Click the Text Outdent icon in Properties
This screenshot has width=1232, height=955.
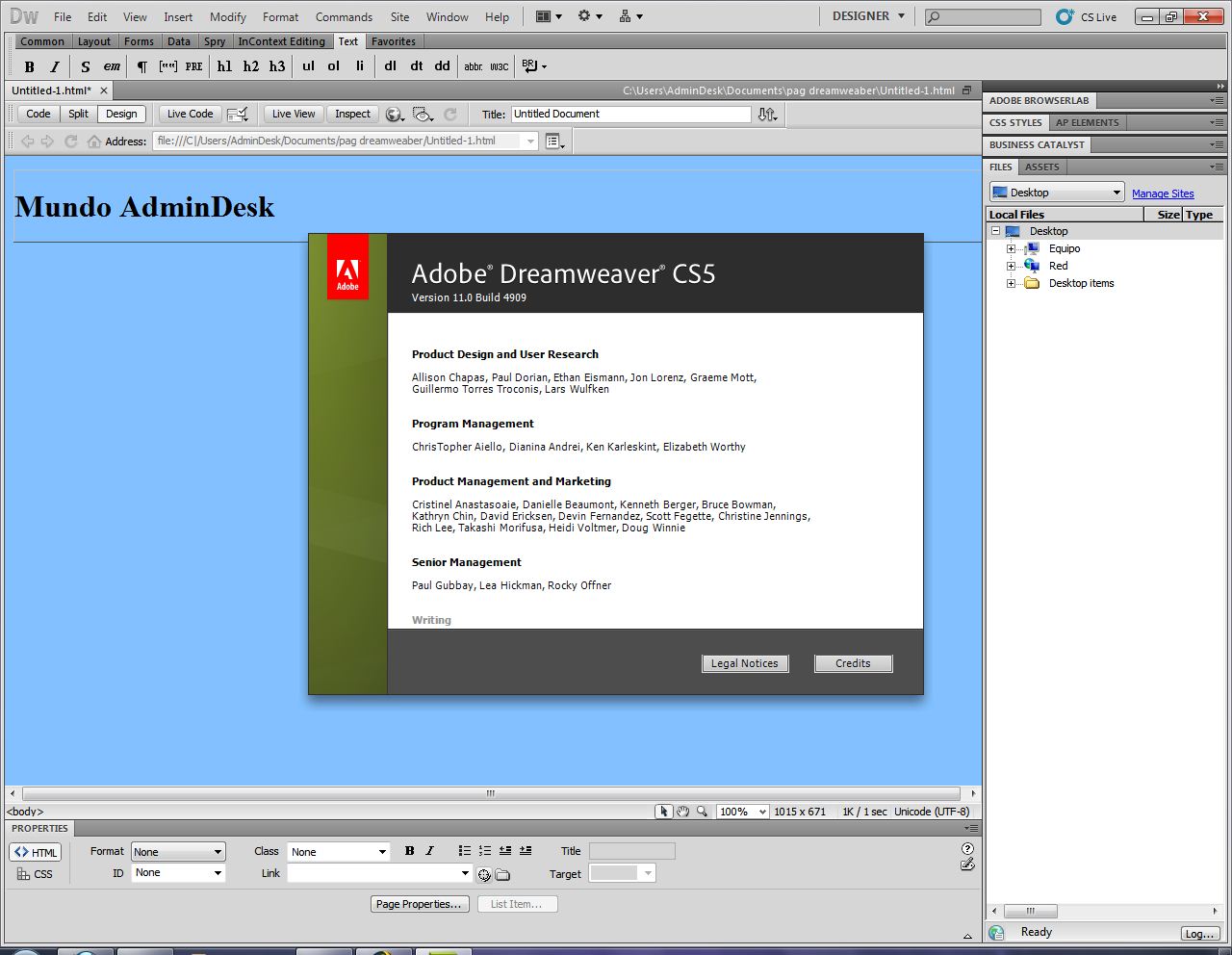tap(505, 851)
